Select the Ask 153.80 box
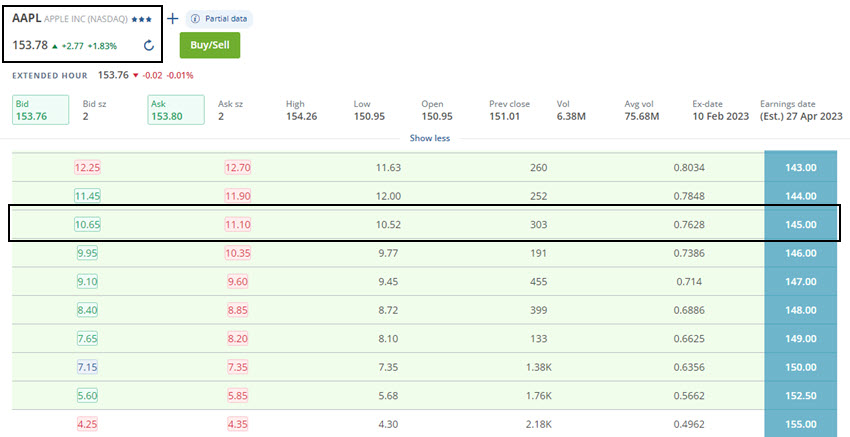This screenshot has width=850, height=437. [174, 110]
